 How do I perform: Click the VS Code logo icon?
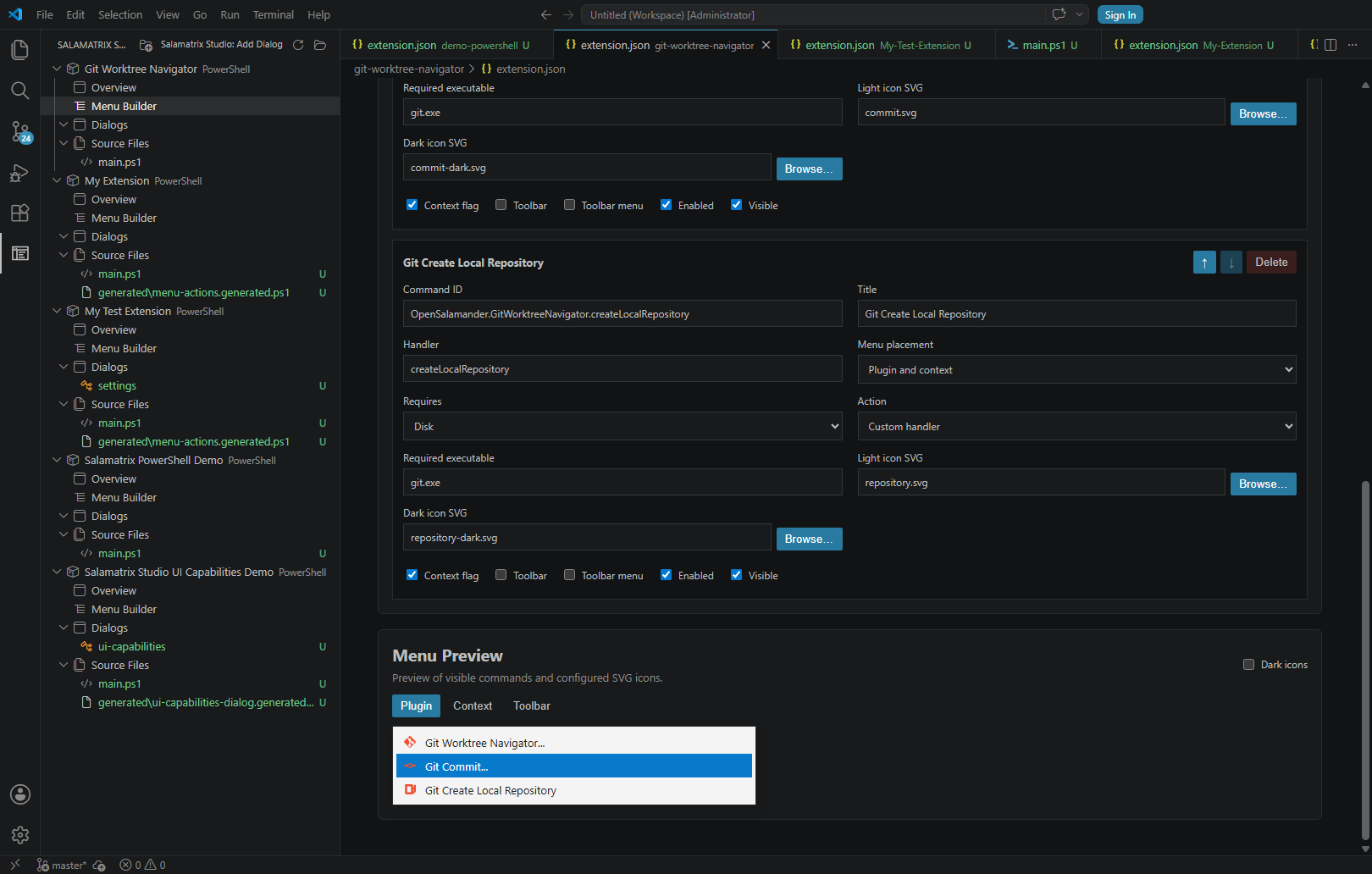pyautogui.click(x=15, y=14)
